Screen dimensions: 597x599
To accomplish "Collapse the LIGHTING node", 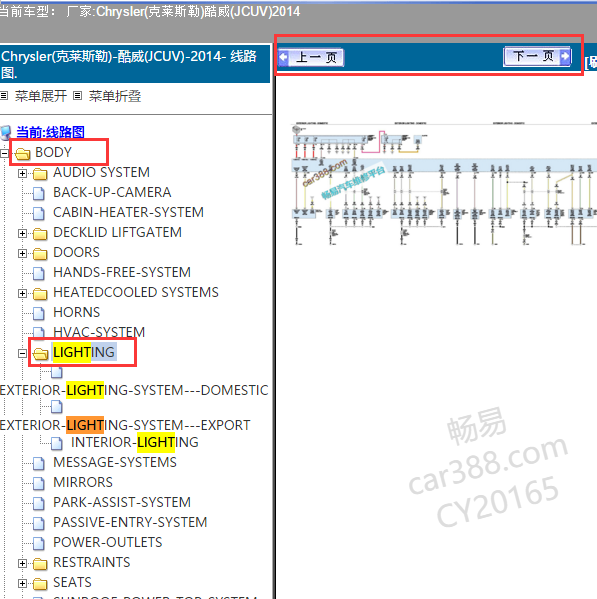I will tap(22, 354).
